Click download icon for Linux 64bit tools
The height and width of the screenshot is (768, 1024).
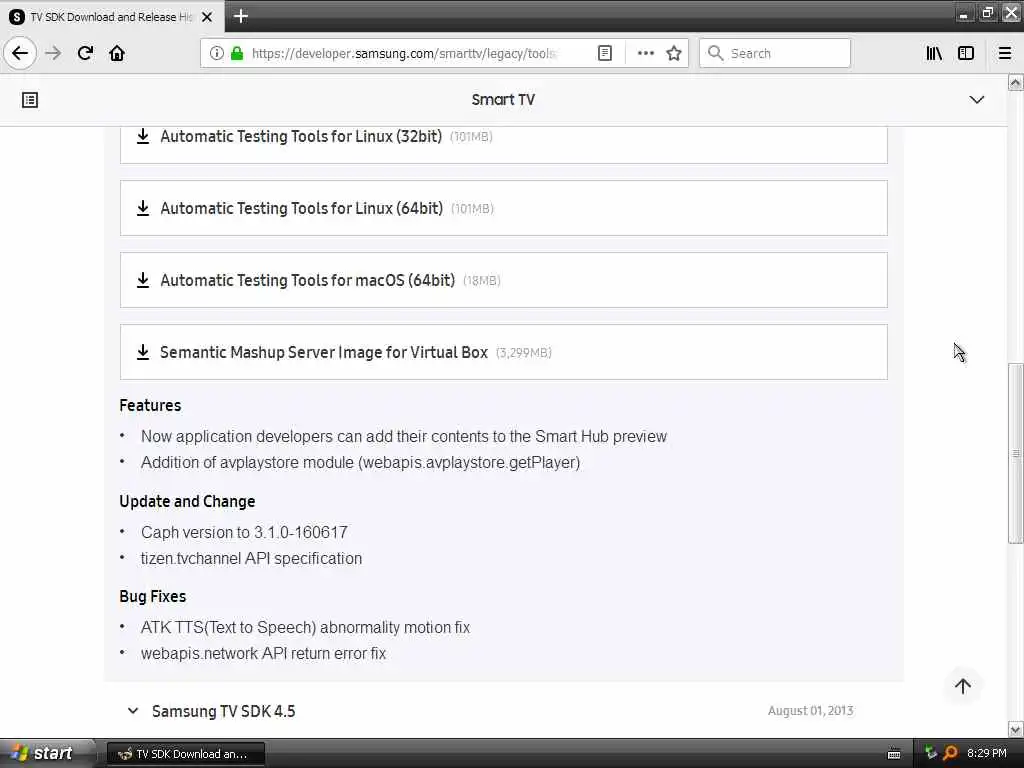coord(142,208)
